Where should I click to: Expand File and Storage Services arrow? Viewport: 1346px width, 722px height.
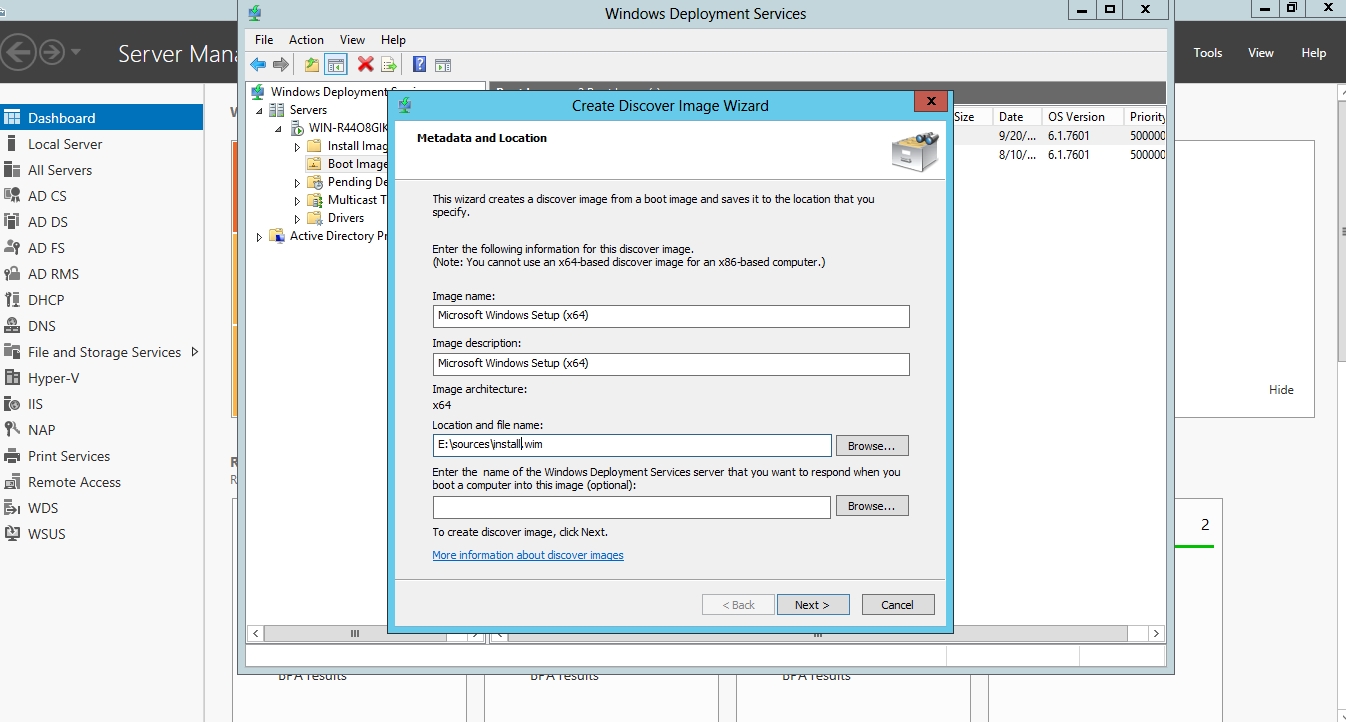[194, 352]
